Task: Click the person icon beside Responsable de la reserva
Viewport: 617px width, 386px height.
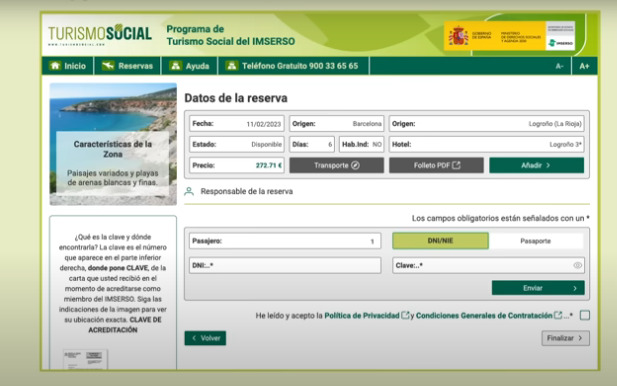Action: 189,191
